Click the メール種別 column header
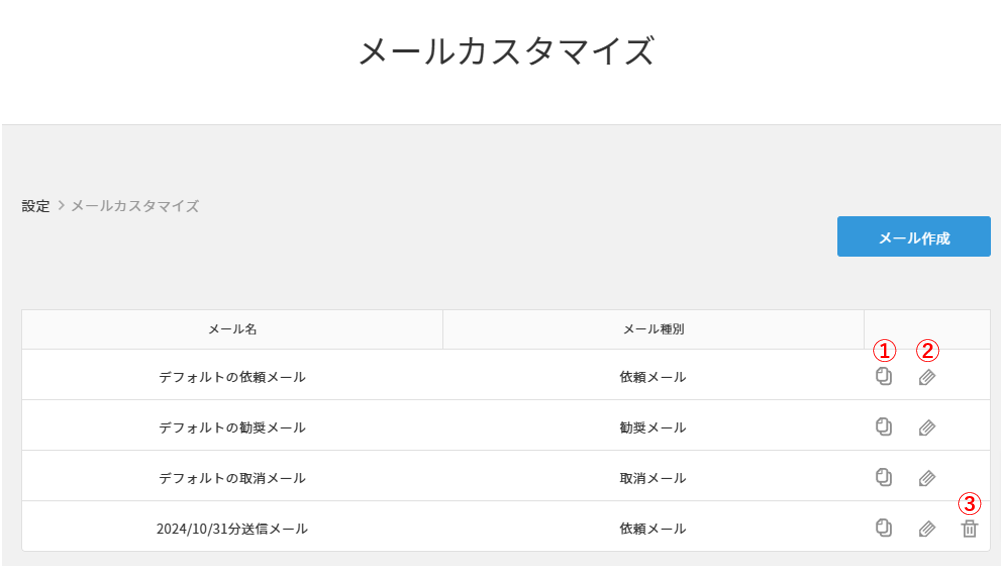The image size is (1005, 568). [653, 329]
